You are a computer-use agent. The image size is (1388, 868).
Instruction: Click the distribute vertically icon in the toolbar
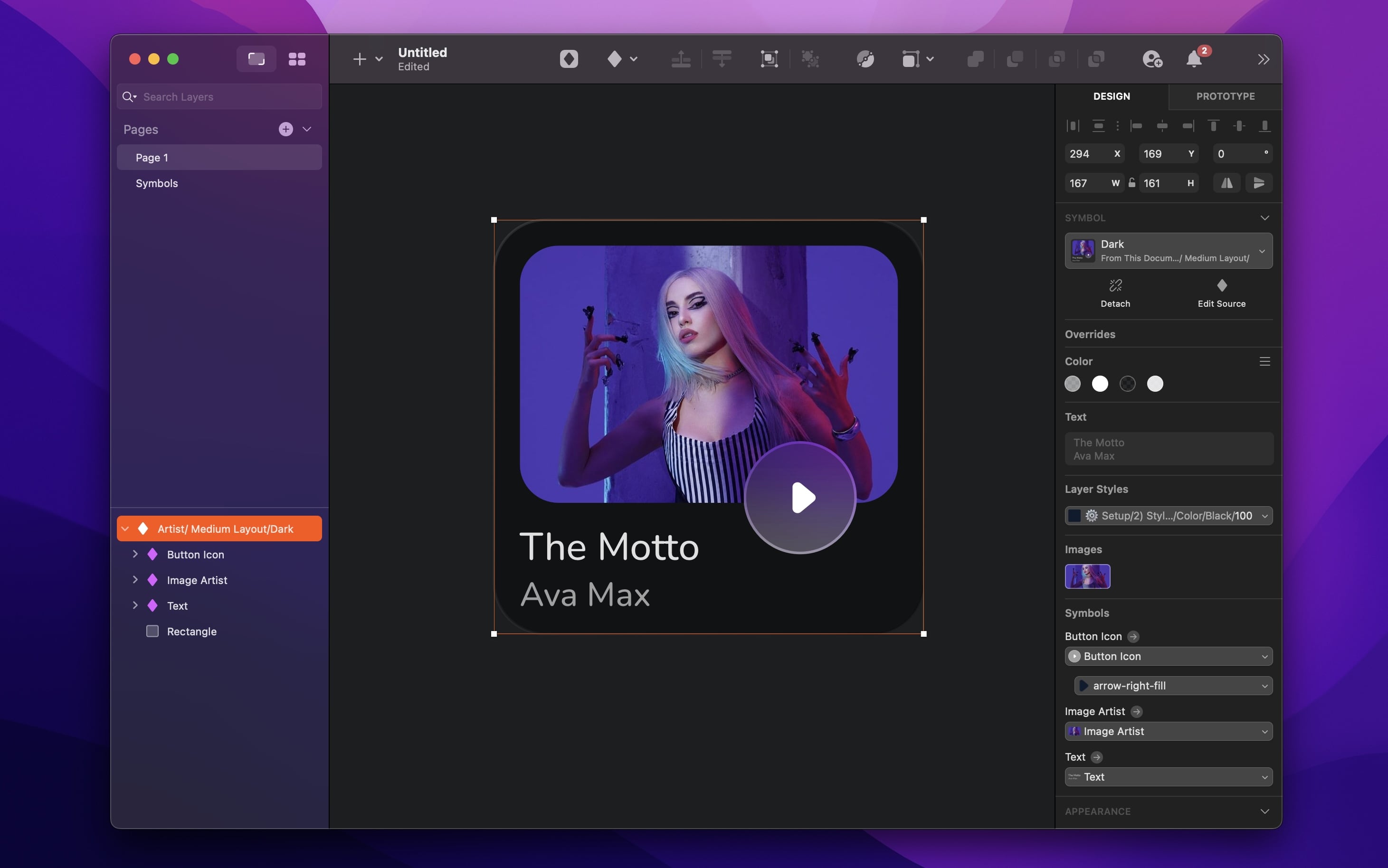722,59
